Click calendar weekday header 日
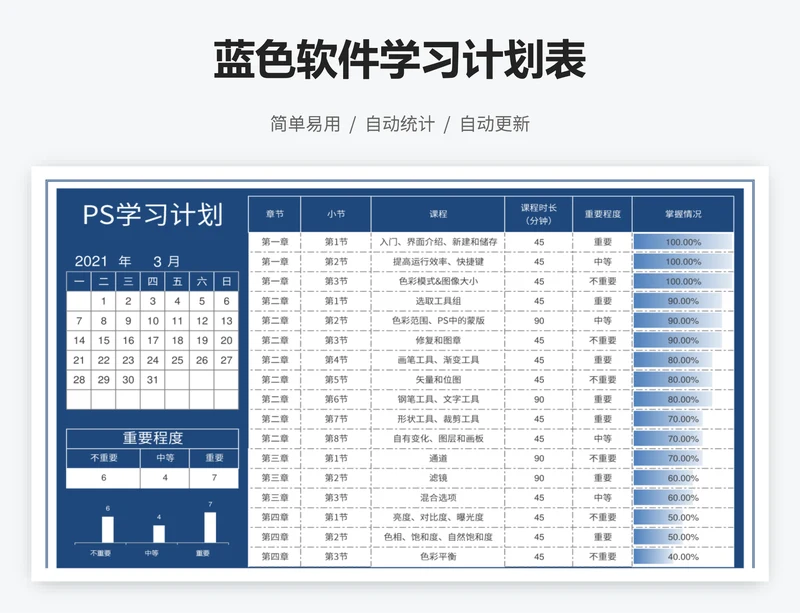Screen dimensions: 800x613 coord(227,281)
